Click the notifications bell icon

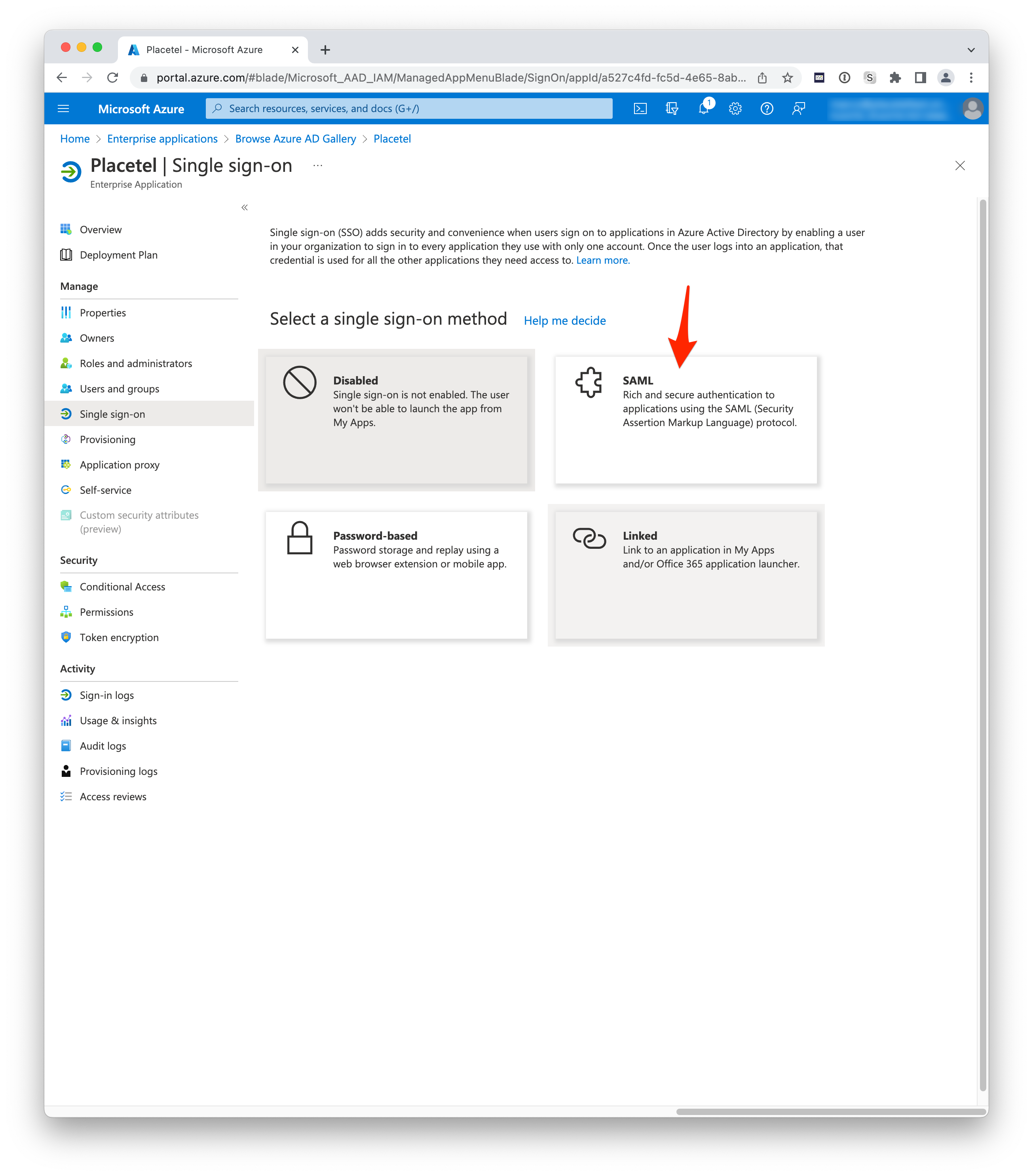pyautogui.click(x=703, y=109)
